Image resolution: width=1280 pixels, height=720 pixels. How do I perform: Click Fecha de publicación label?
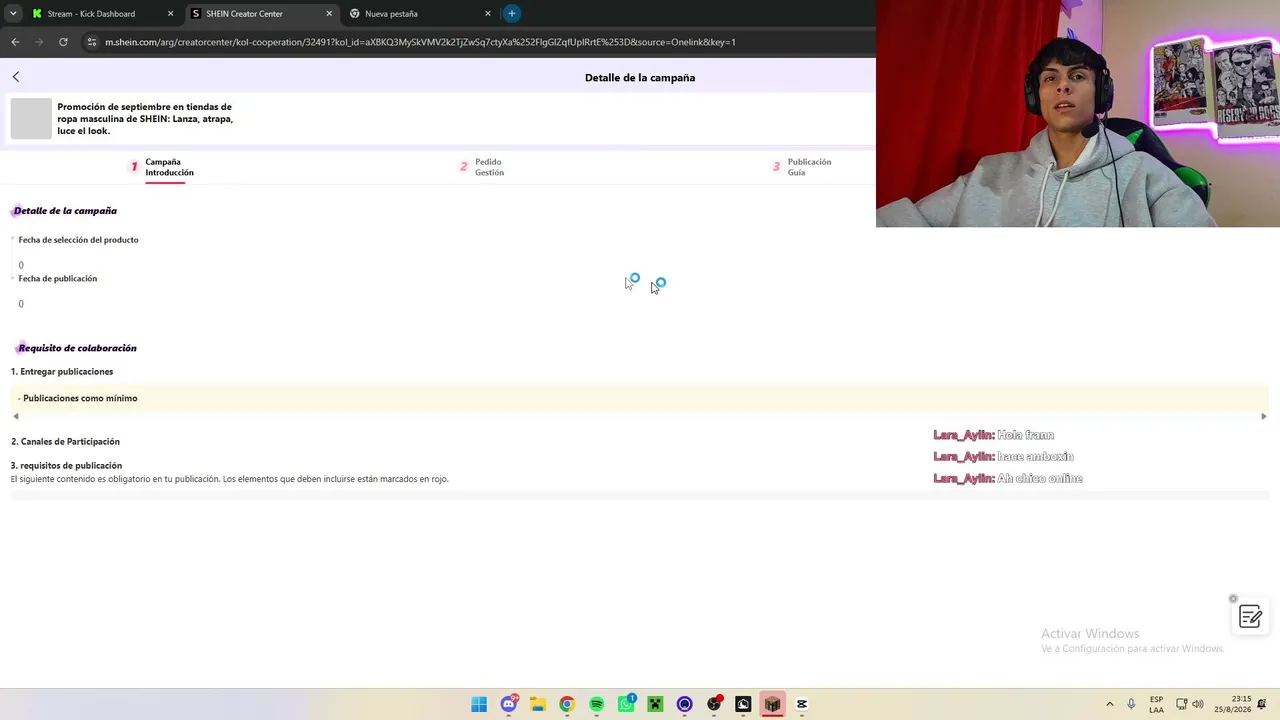[57, 279]
